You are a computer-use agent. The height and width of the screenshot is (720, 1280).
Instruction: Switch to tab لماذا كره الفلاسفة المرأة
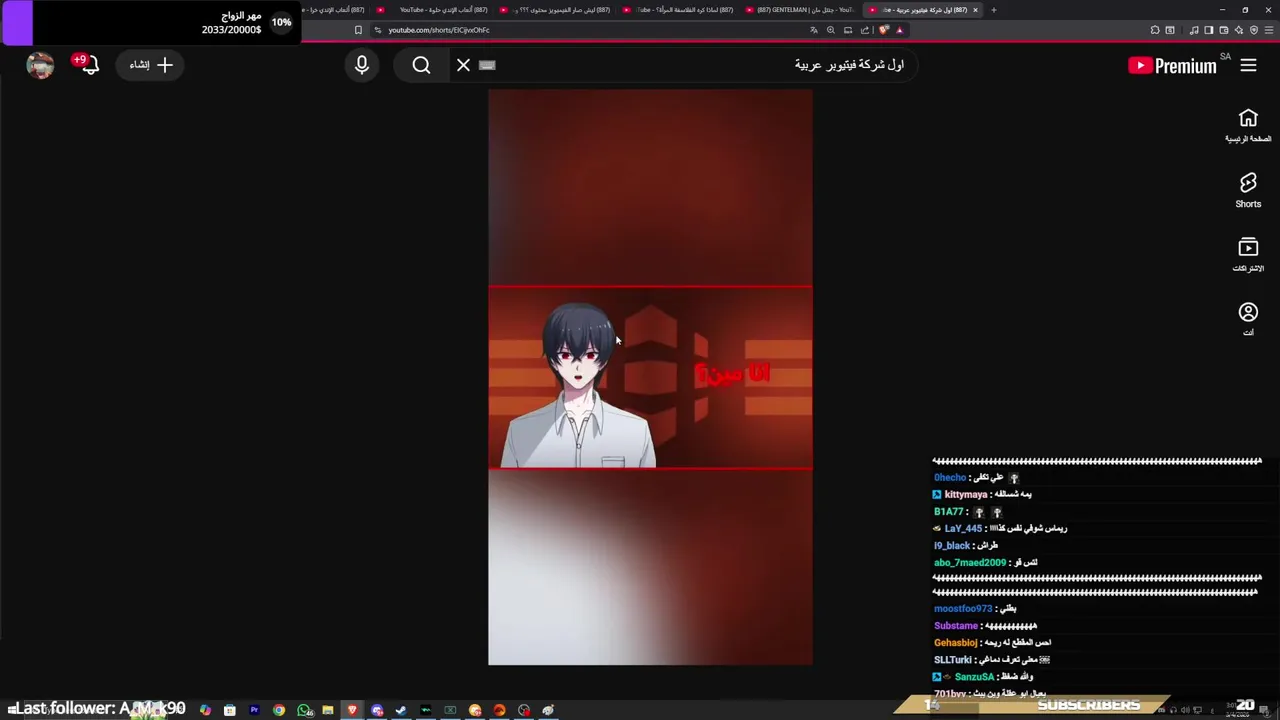click(x=680, y=10)
